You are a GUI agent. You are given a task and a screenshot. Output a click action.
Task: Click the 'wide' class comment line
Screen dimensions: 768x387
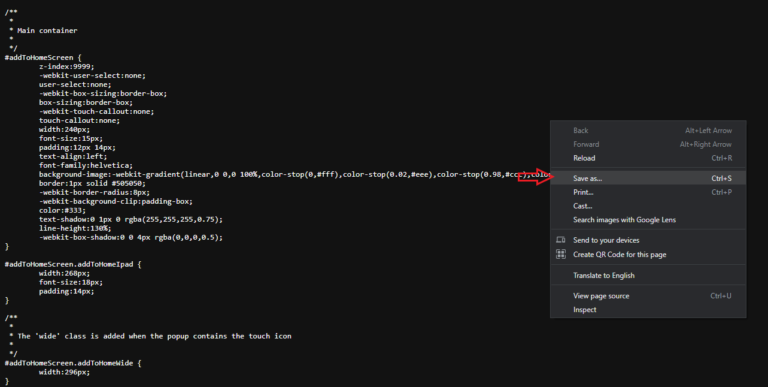(x=155, y=336)
